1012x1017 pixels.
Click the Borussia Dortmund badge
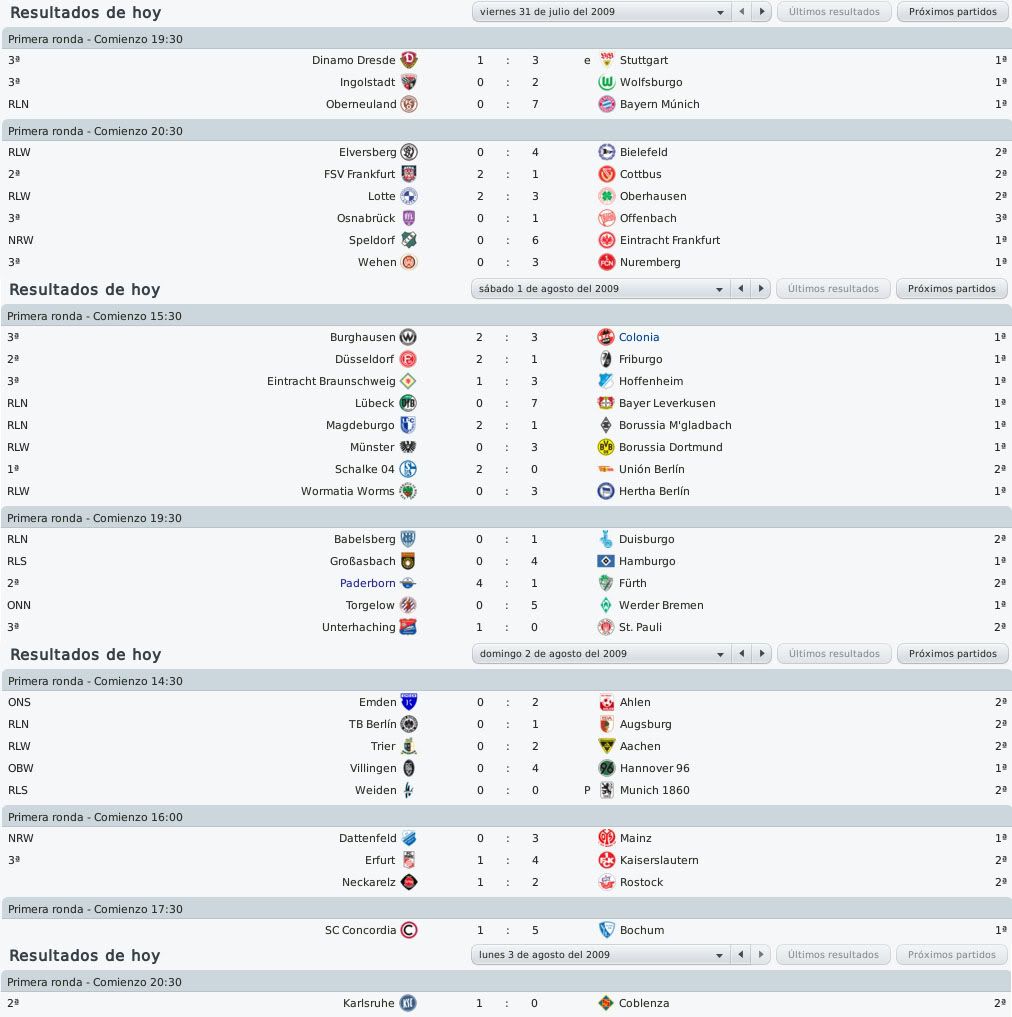click(x=605, y=447)
